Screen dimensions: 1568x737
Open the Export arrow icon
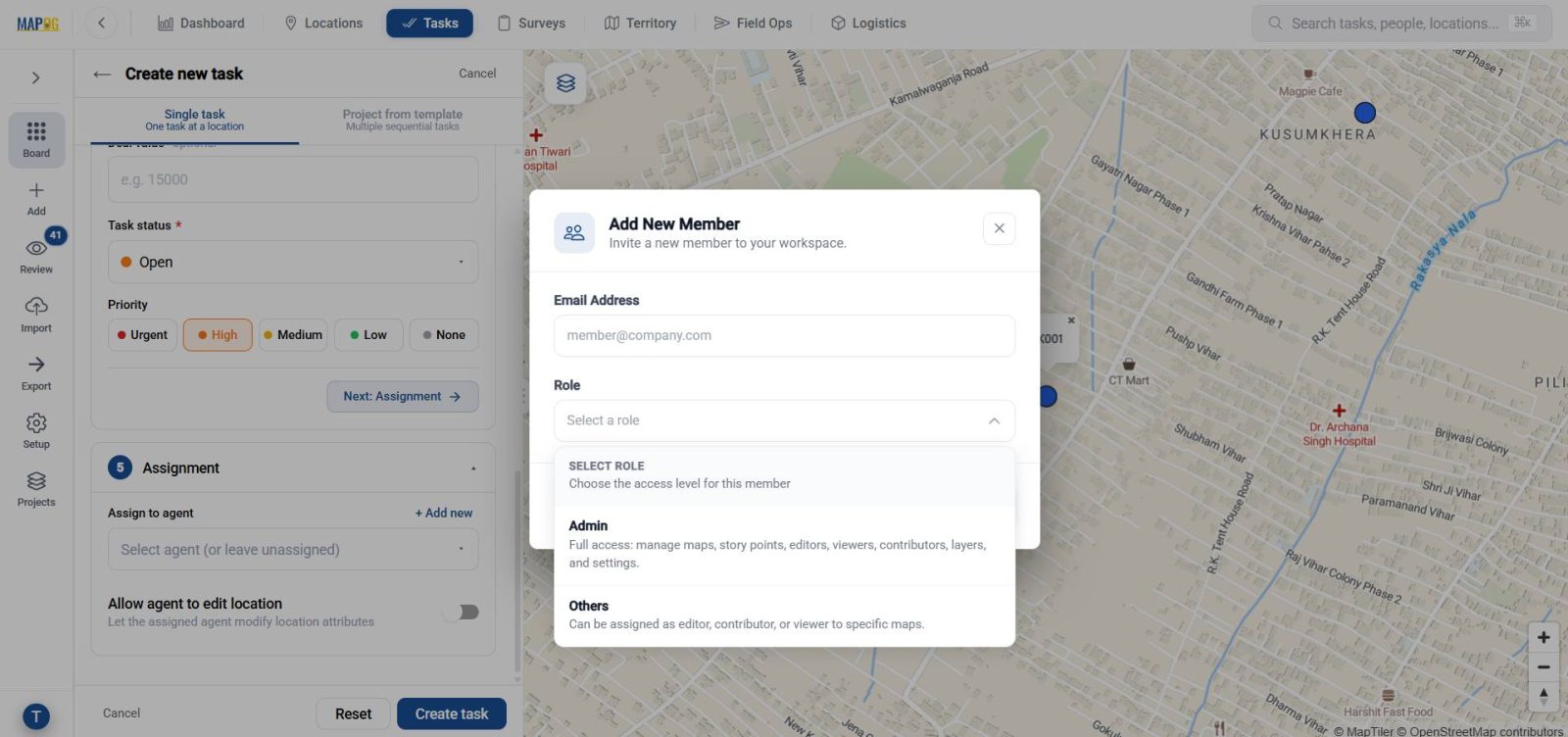pos(36,372)
